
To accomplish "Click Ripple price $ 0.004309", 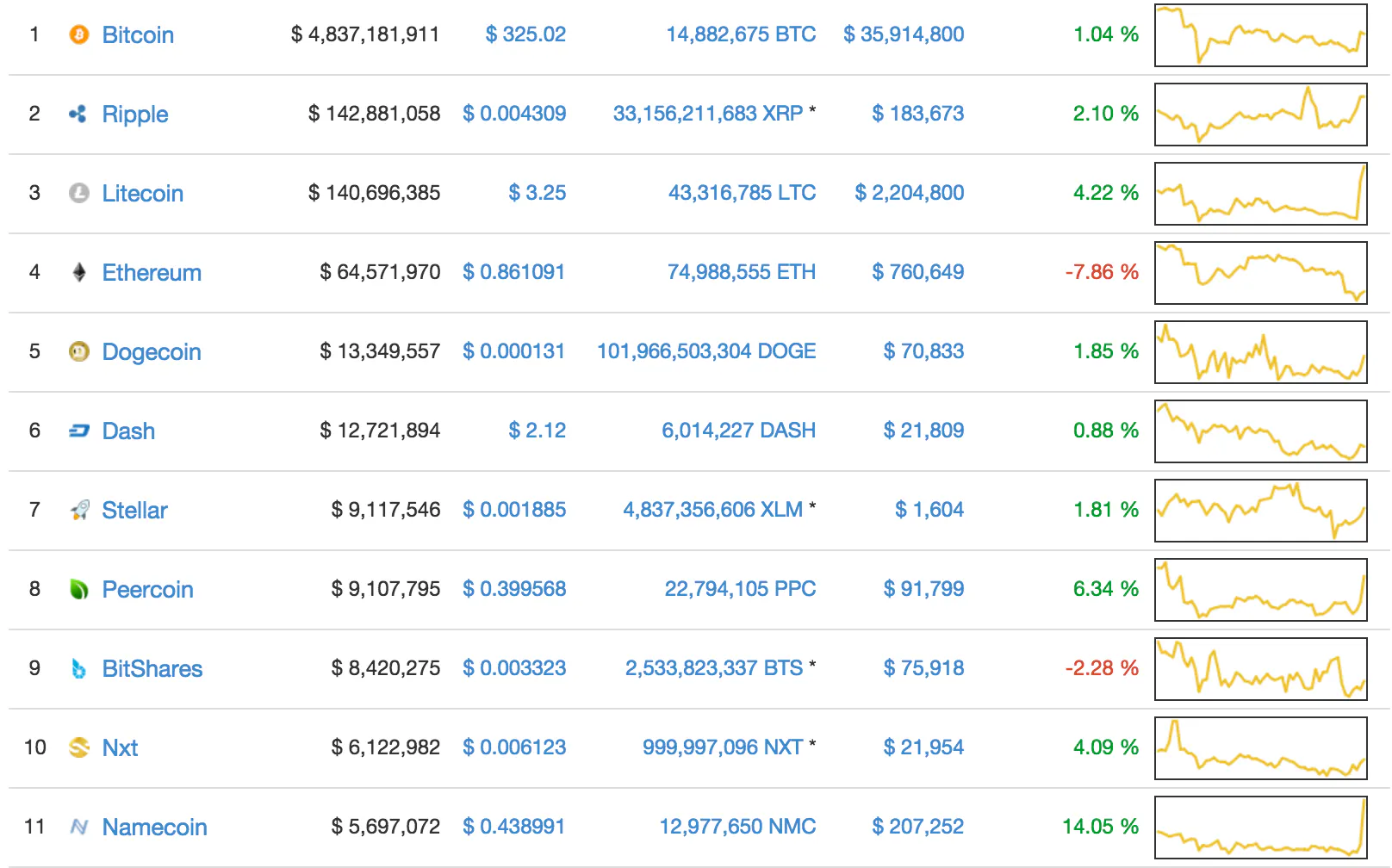I will click(x=514, y=114).
